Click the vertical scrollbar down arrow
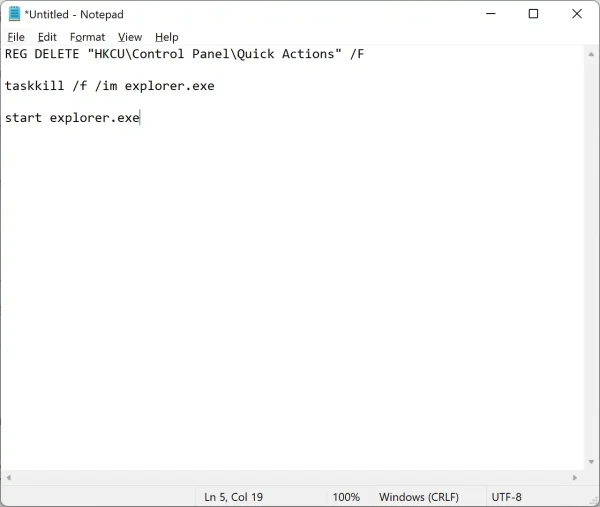 point(591,462)
